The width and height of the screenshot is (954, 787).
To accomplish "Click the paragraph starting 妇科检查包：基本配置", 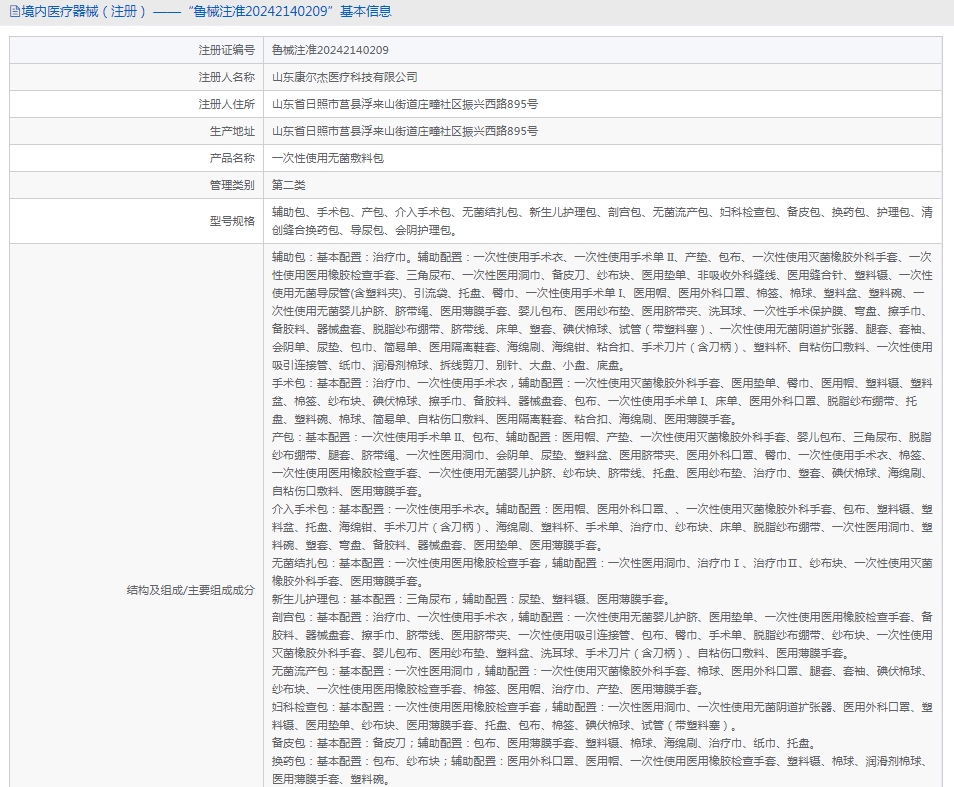I will pyautogui.click(x=602, y=716).
